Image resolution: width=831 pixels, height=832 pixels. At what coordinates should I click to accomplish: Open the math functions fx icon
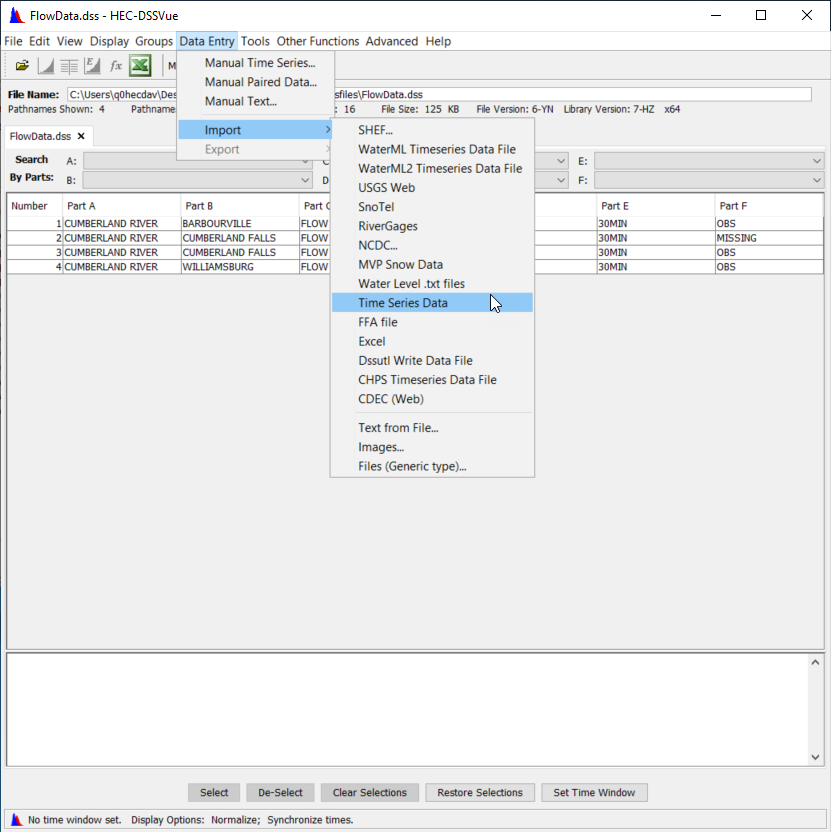[116, 66]
